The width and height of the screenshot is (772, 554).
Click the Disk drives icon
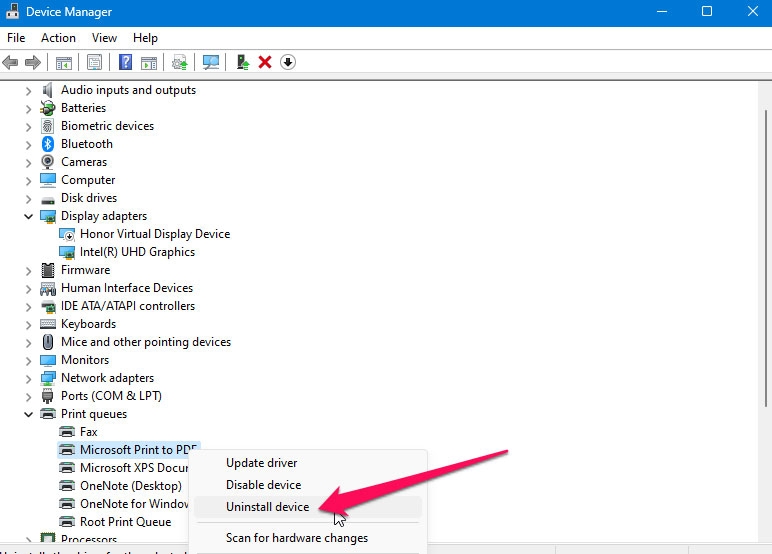[48, 199]
